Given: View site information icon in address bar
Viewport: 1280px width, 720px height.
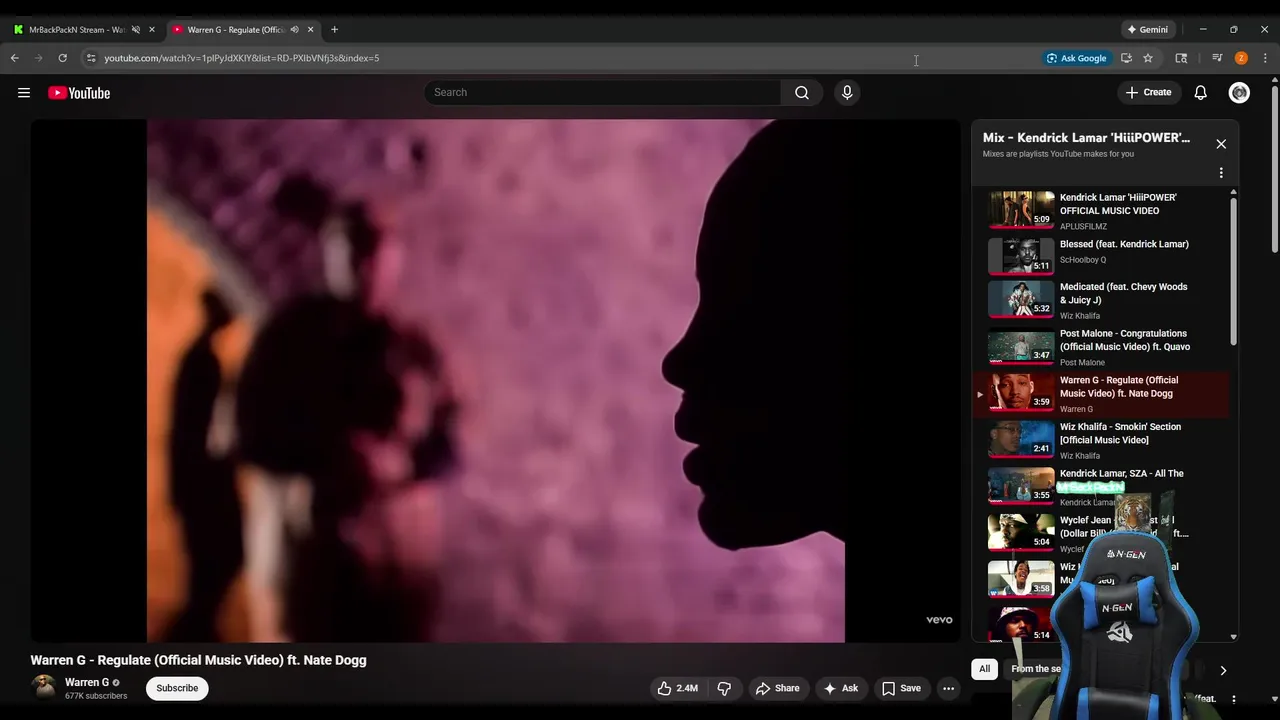Looking at the screenshot, I should click(x=91, y=58).
